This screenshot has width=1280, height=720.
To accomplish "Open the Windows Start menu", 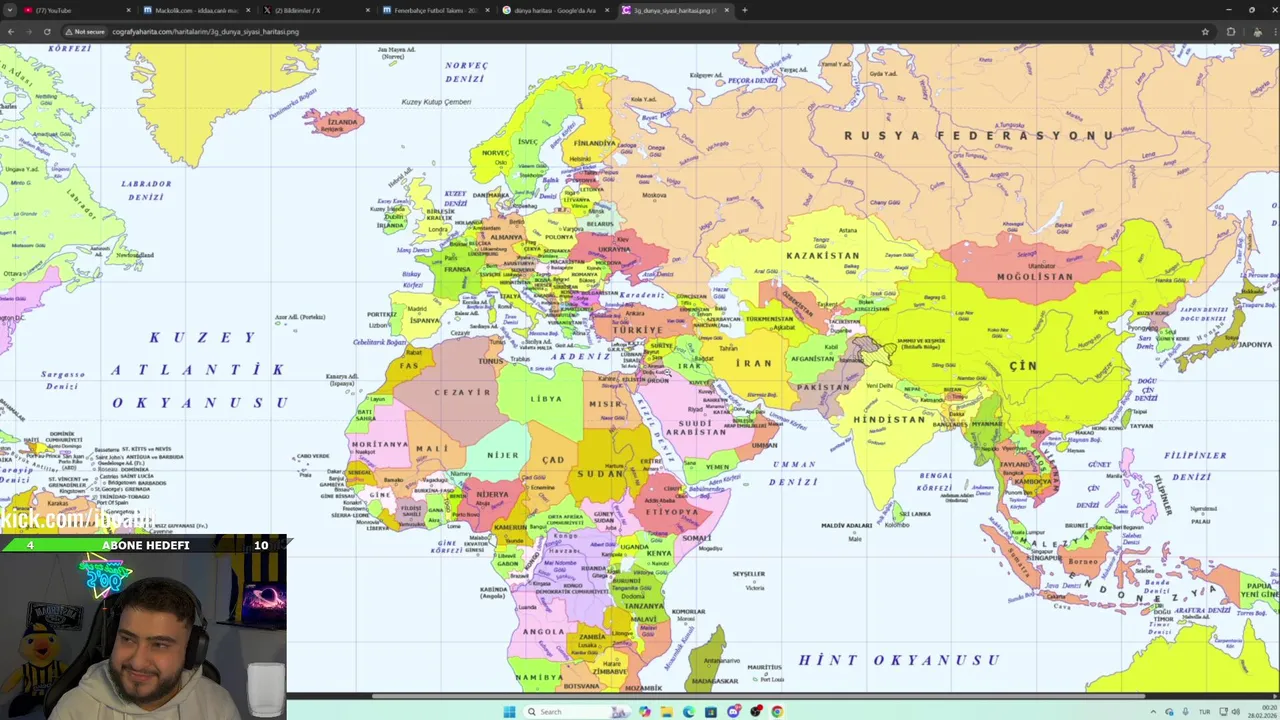I will 509,712.
